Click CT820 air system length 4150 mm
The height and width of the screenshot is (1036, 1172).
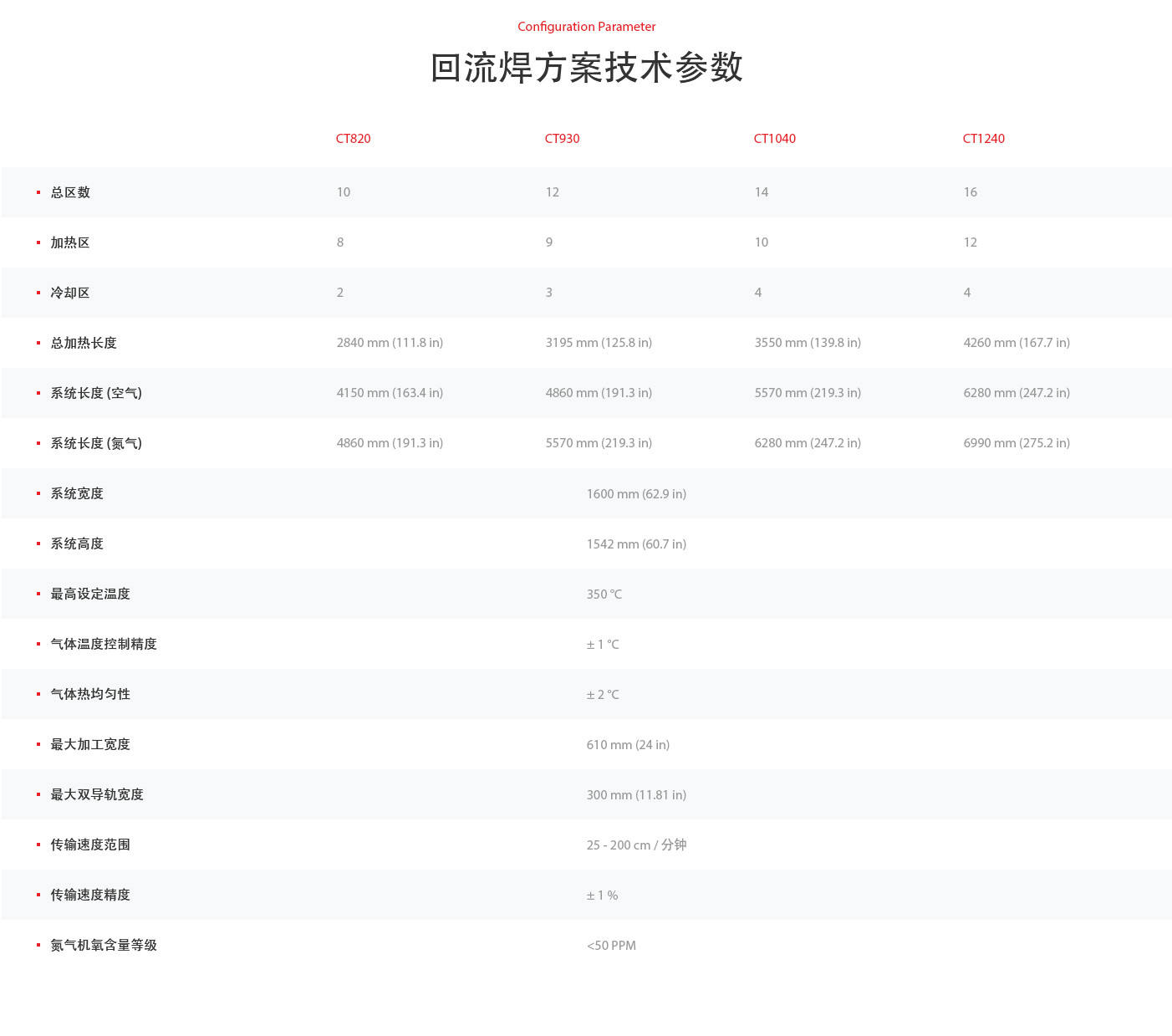tap(390, 393)
